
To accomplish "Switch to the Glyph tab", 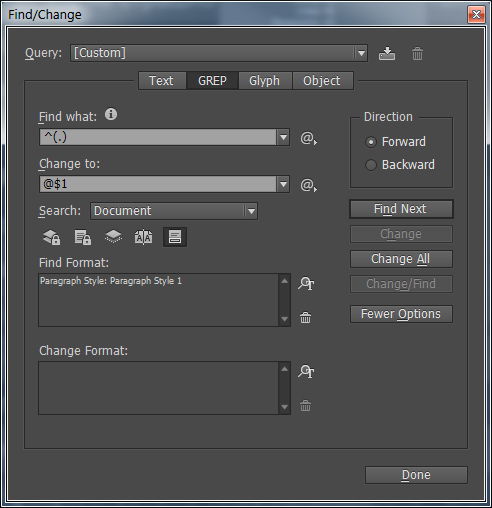I will tap(265, 81).
